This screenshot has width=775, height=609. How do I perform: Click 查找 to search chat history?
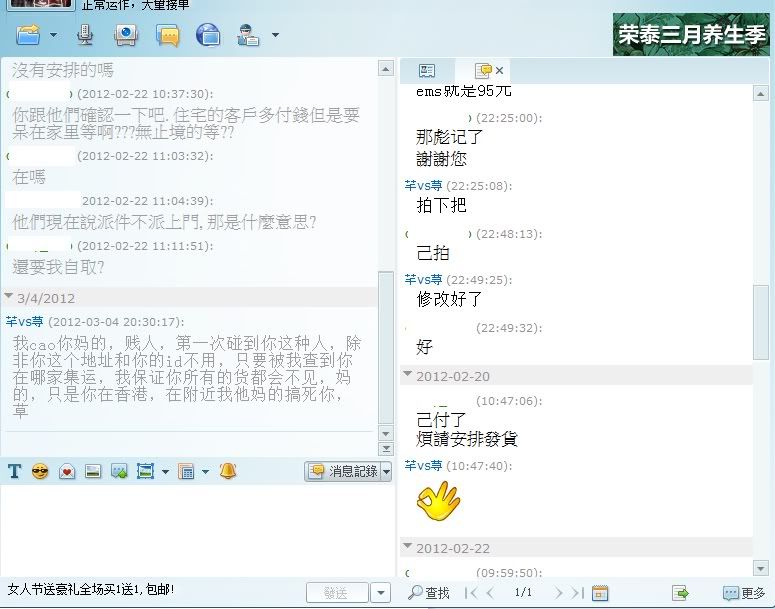point(429,593)
